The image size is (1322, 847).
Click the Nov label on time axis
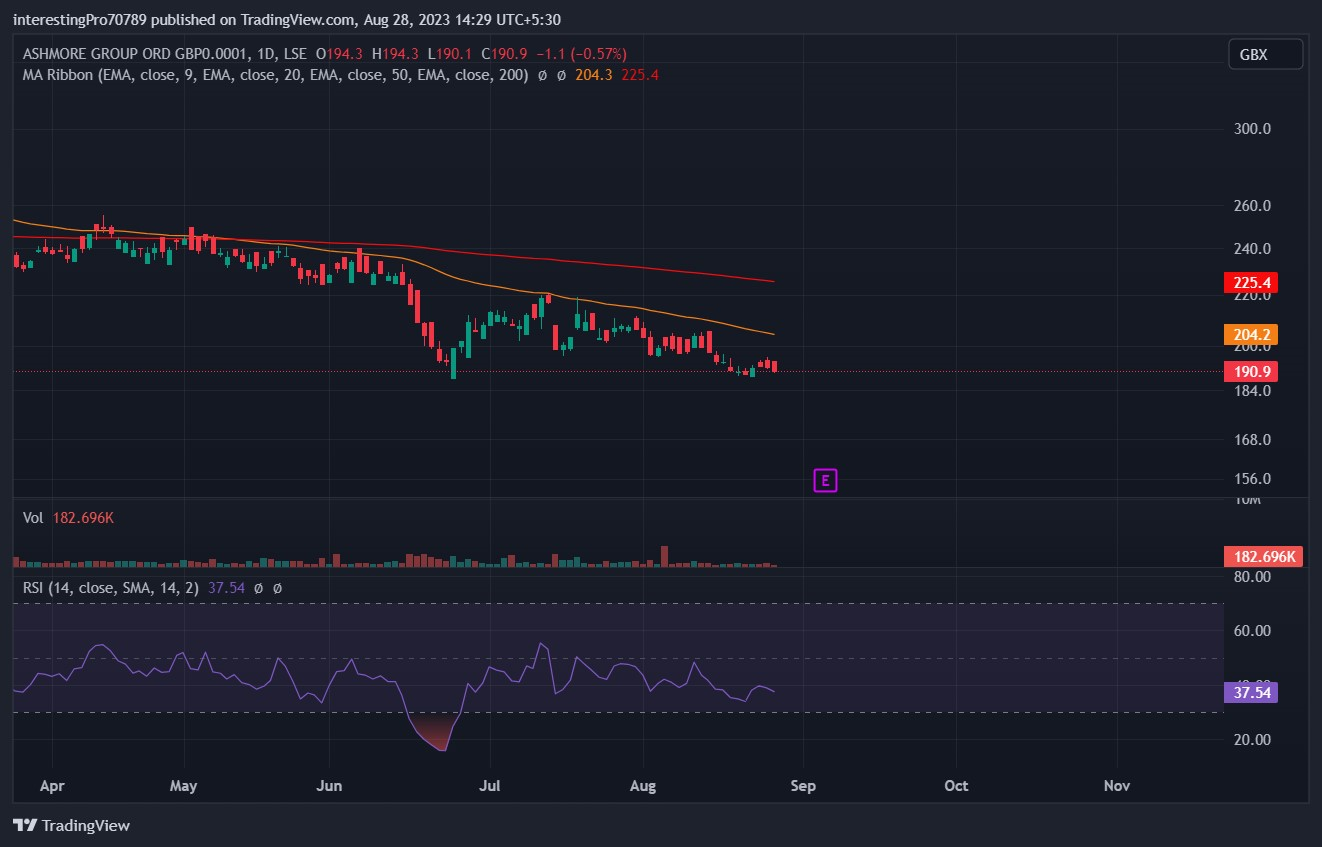click(1117, 786)
